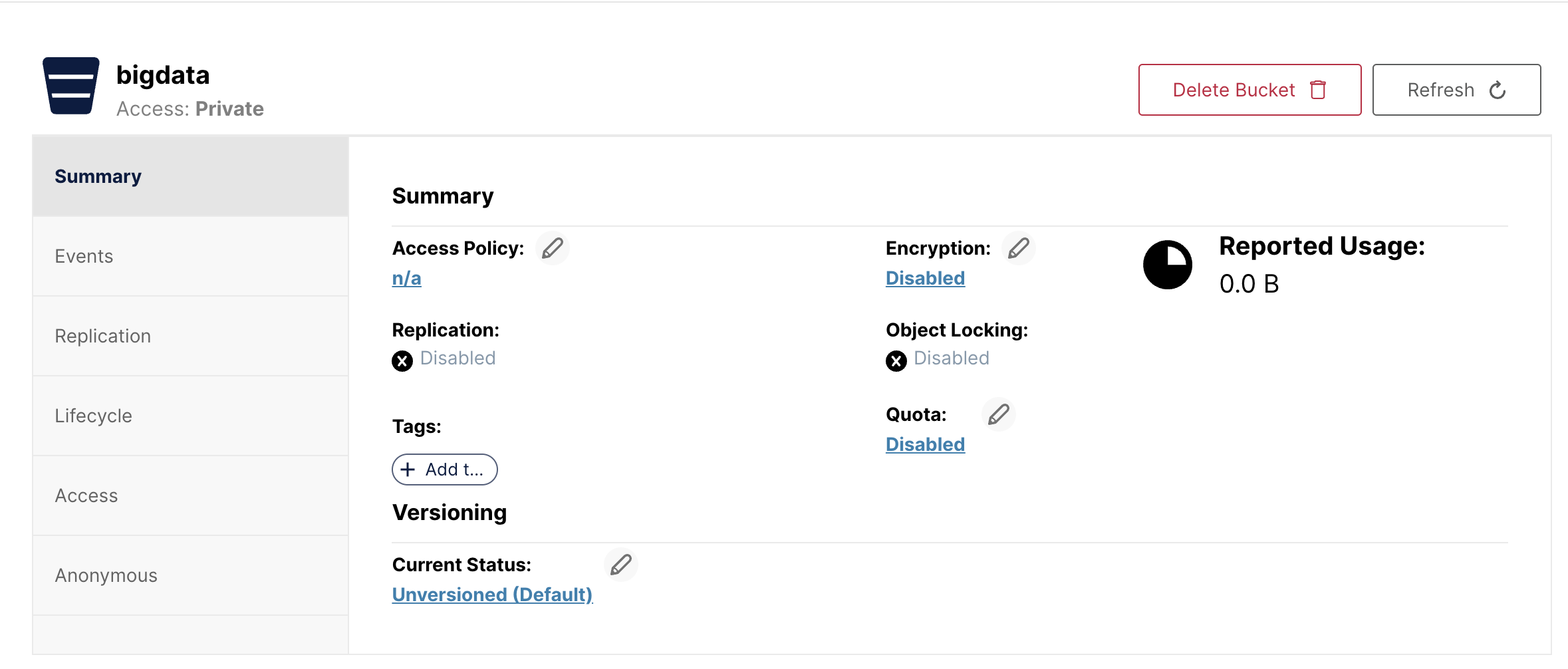Add a tag to the bucket
1568x669 pixels.
(445, 469)
